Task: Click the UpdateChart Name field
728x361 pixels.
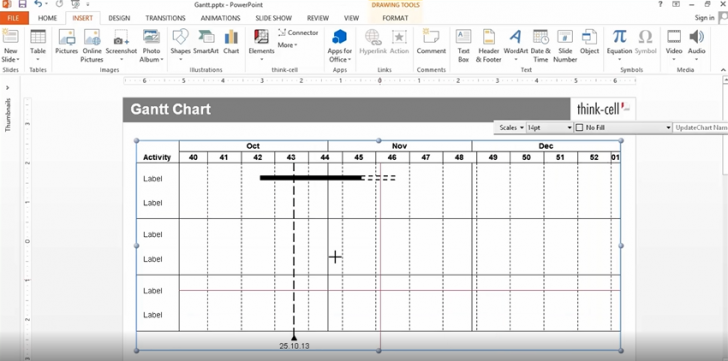Action: pyautogui.click(x=701, y=127)
